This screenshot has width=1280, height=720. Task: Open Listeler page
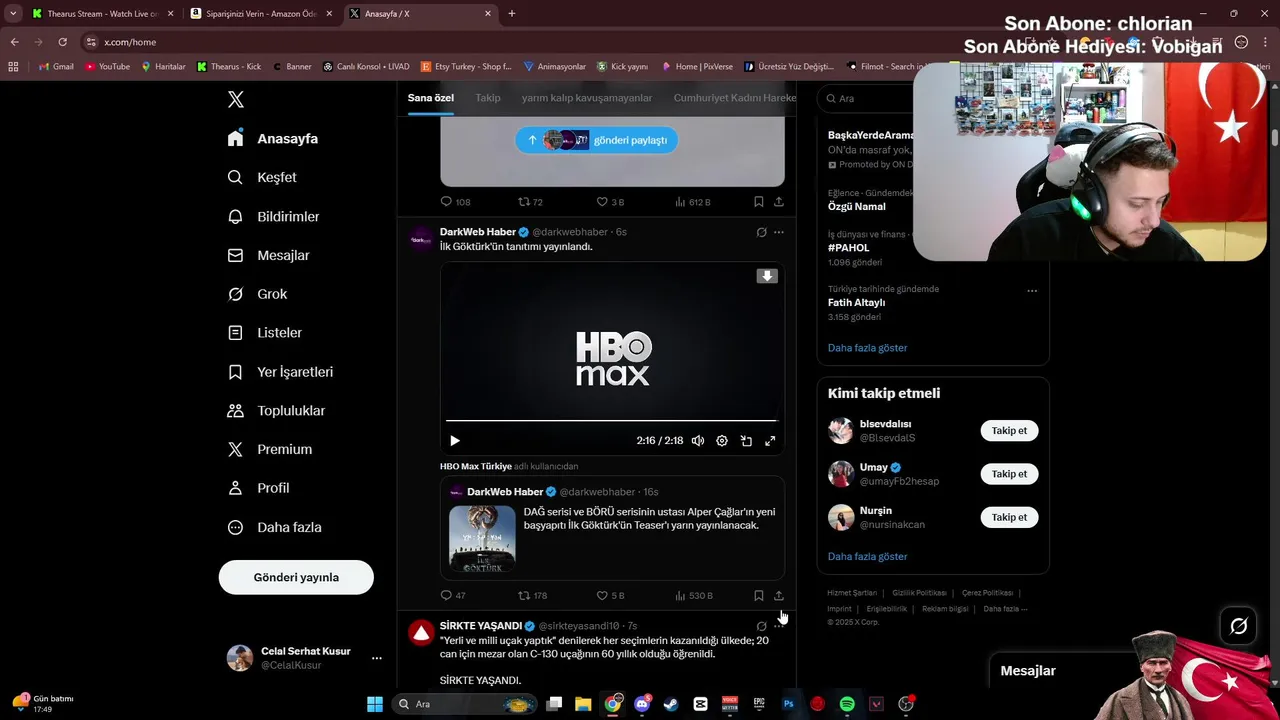pos(264,332)
